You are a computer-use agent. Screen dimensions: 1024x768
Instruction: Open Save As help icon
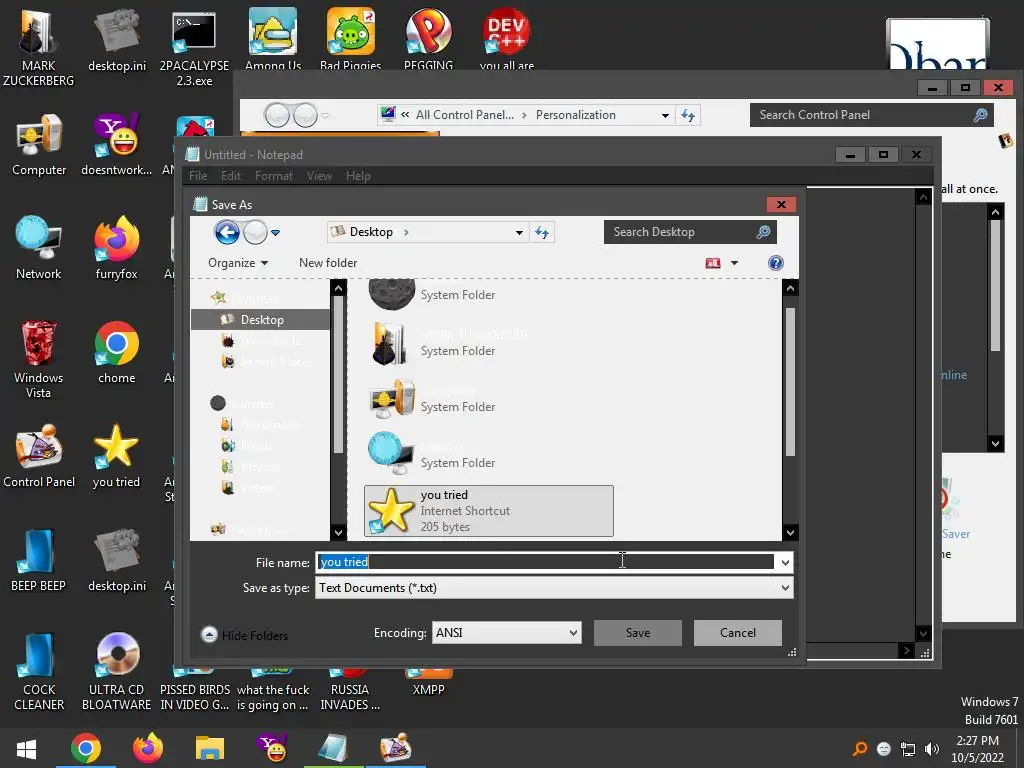pos(775,263)
